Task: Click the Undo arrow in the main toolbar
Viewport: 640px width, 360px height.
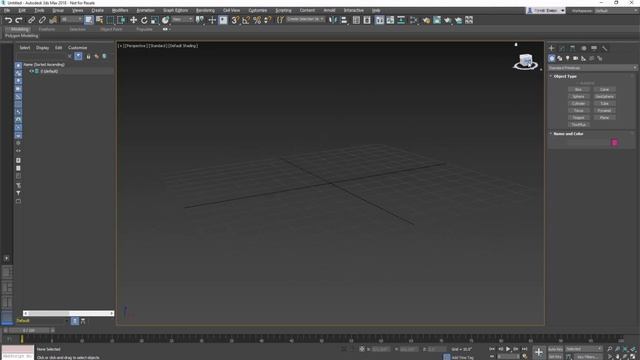Action: click(8, 20)
